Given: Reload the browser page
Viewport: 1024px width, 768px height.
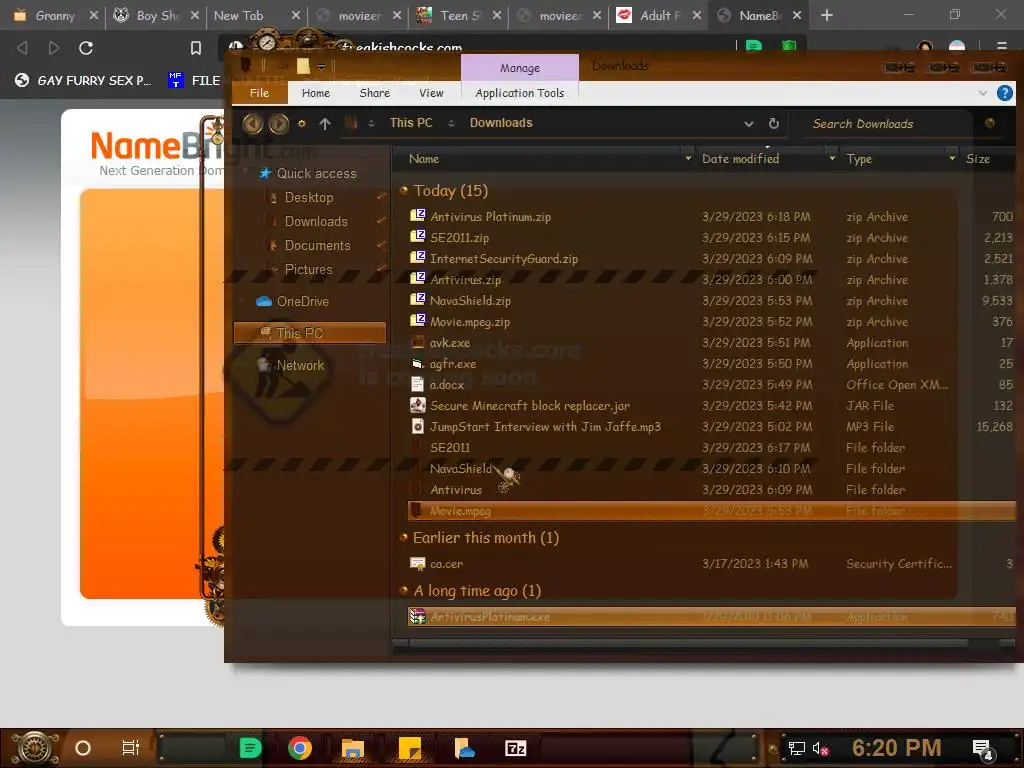Looking at the screenshot, I should click(x=86, y=48).
